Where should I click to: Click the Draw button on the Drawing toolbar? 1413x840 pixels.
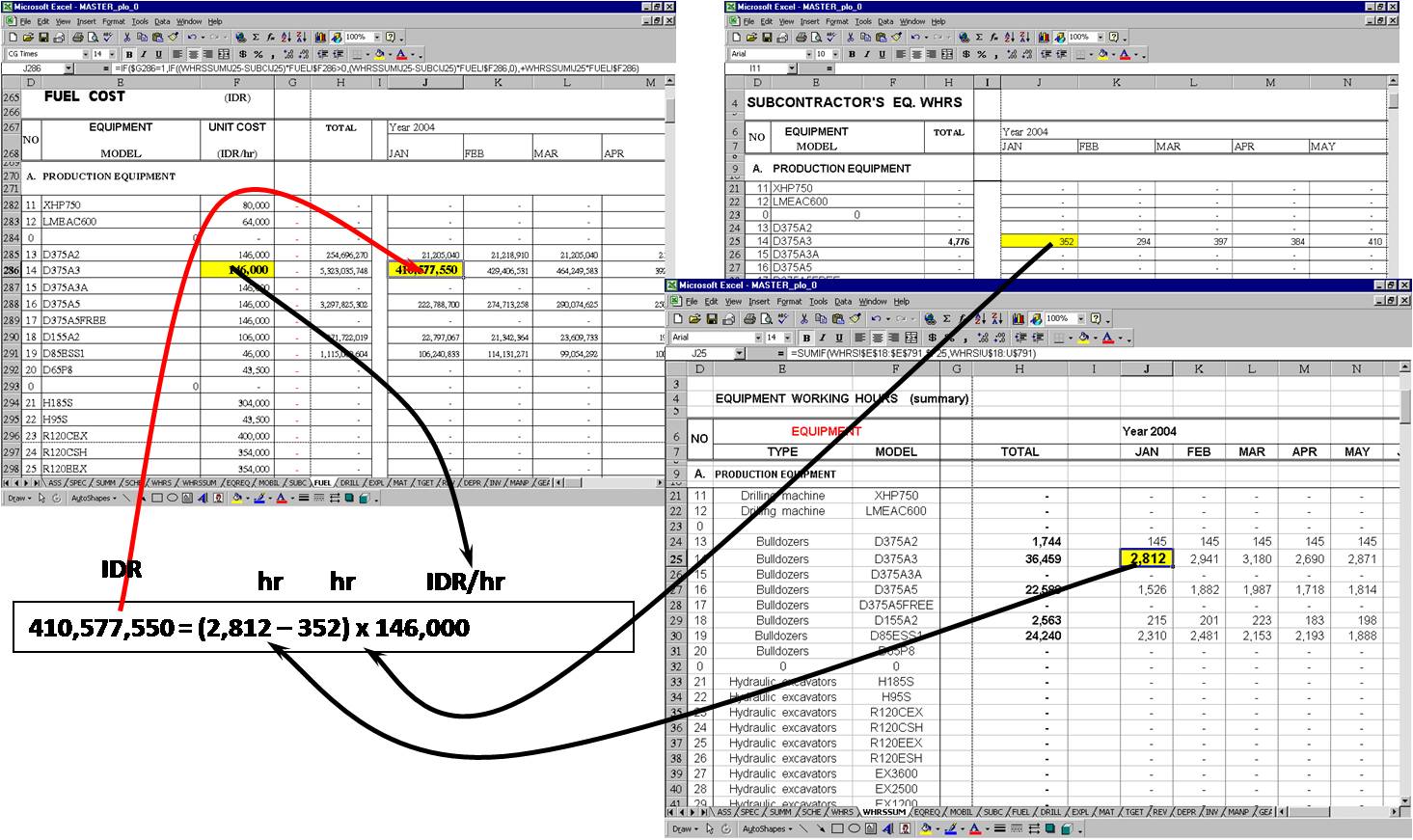click(18, 500)
